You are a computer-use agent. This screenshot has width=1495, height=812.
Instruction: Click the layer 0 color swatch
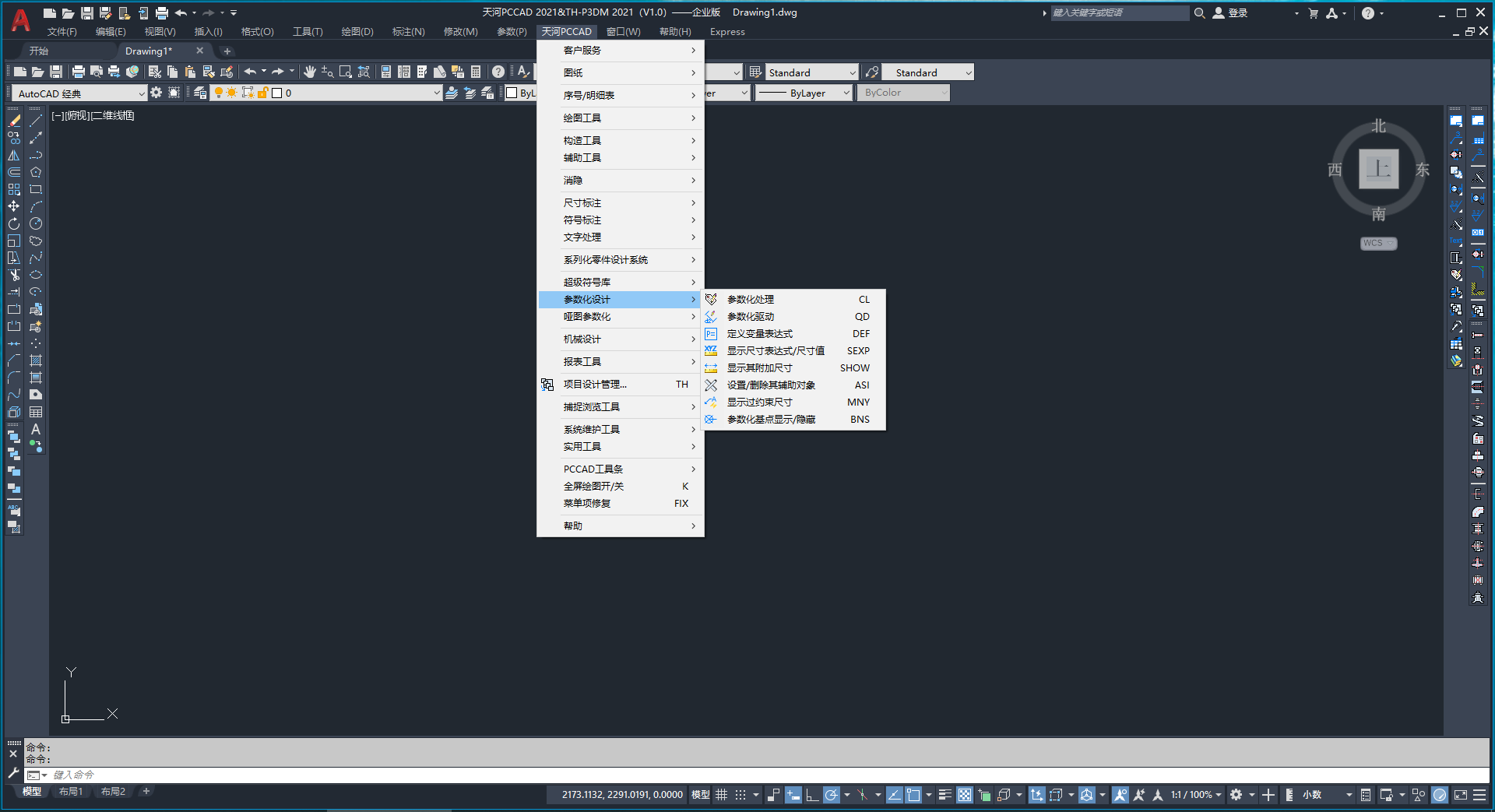[x=276, y=93]
